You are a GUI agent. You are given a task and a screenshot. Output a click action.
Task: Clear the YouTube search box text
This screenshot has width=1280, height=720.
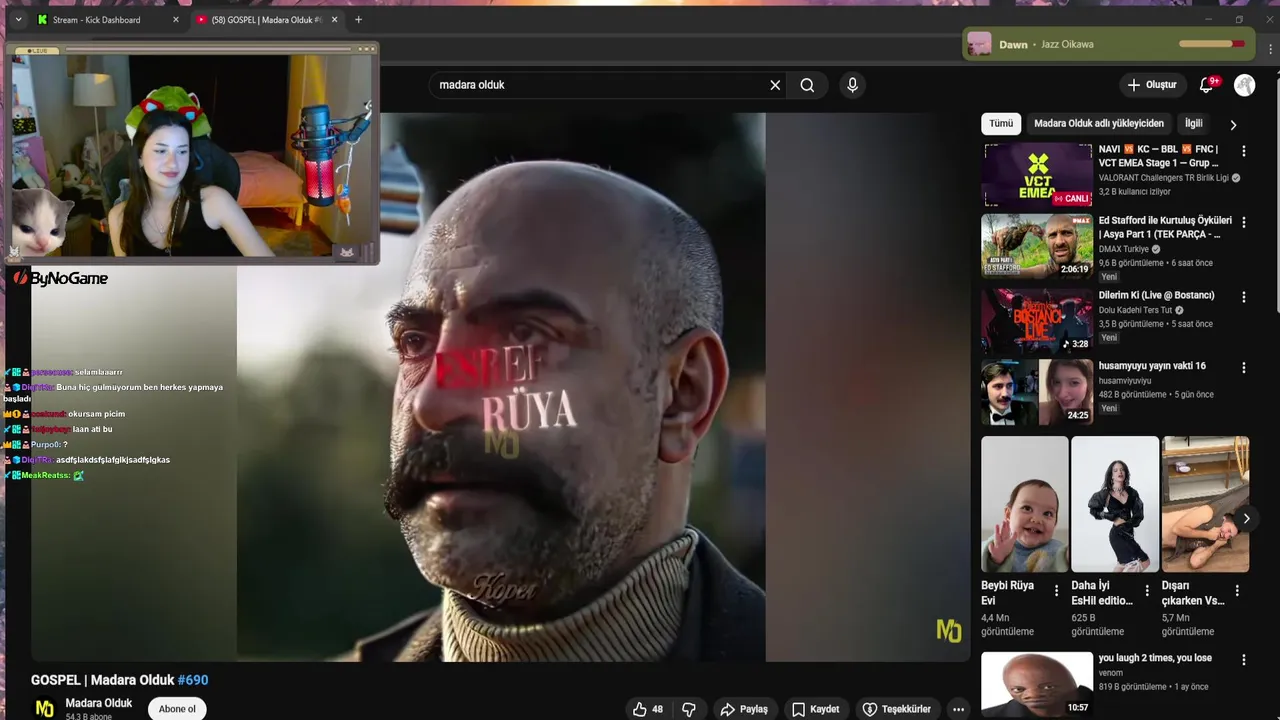775,85
